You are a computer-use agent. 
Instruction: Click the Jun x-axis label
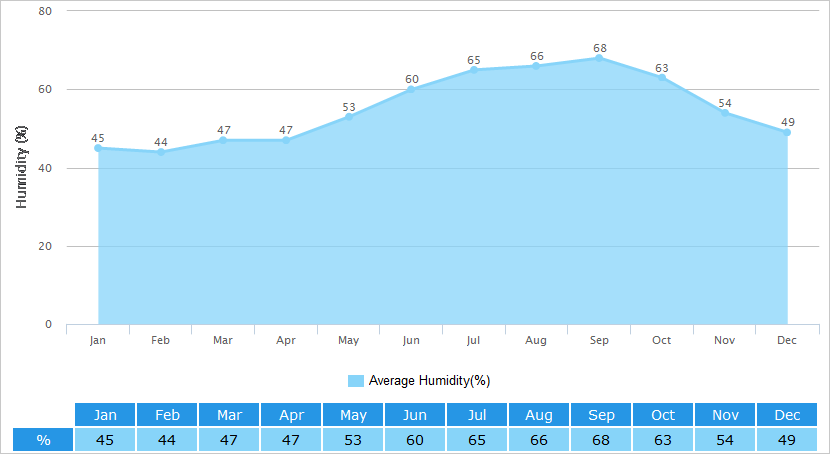(411, 340)
